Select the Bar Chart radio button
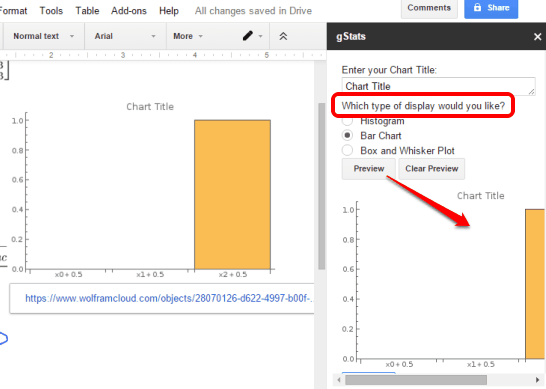Viewport: 546px width, 389px height. (347, 135)
